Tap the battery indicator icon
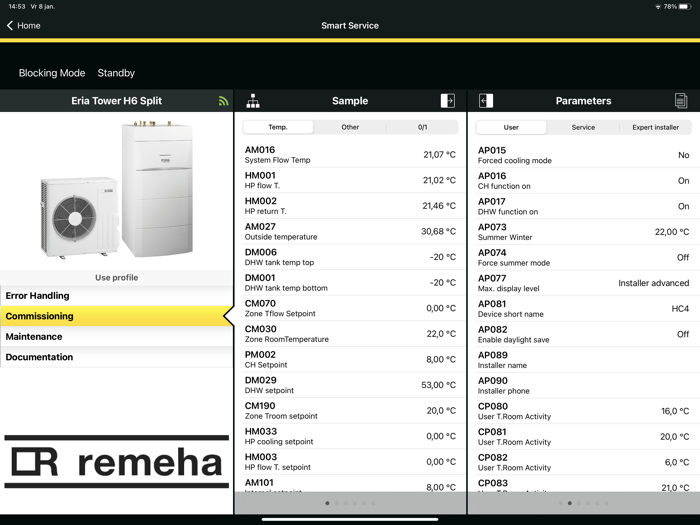 [685, 7]
